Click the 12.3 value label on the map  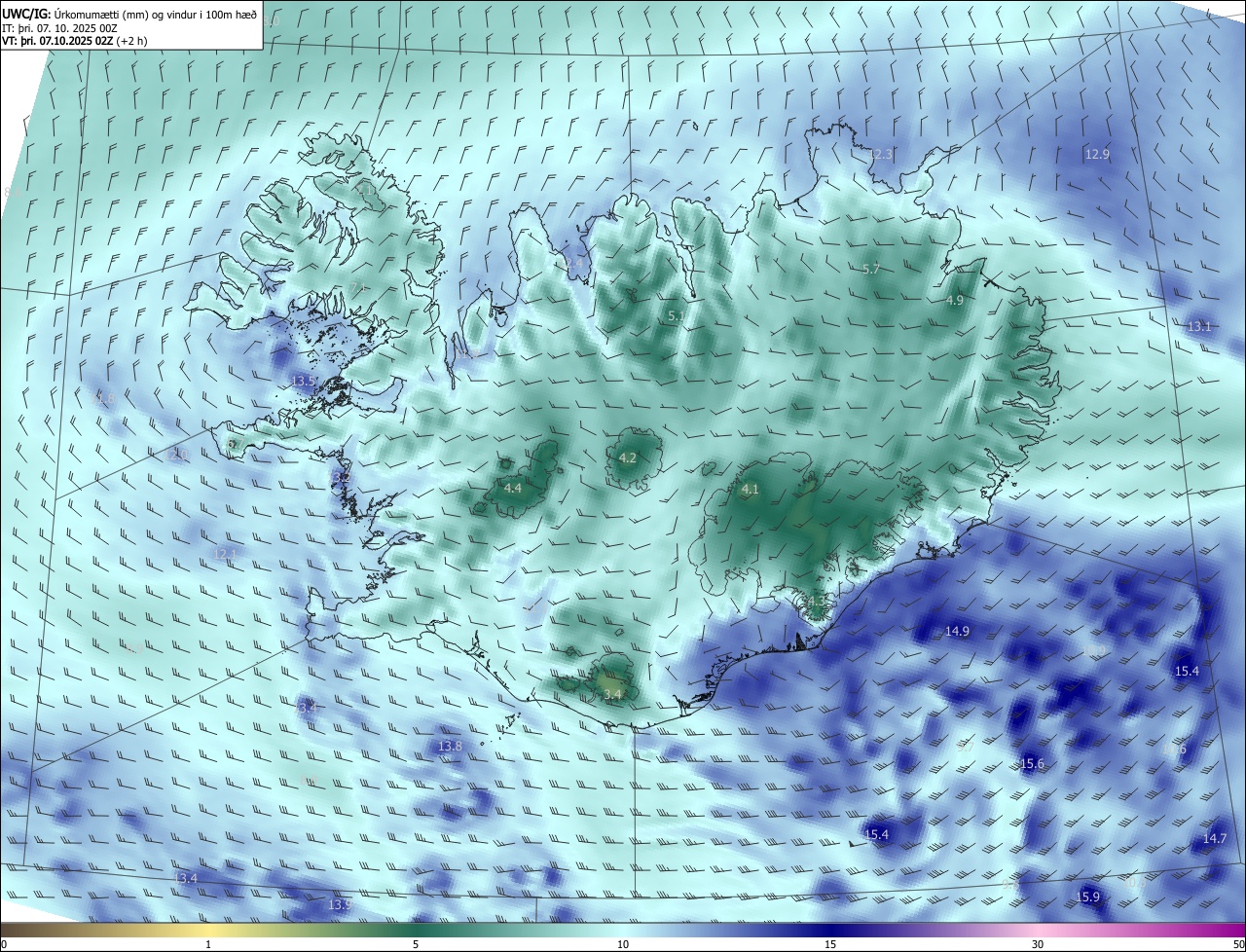click(x=880, y=155)
